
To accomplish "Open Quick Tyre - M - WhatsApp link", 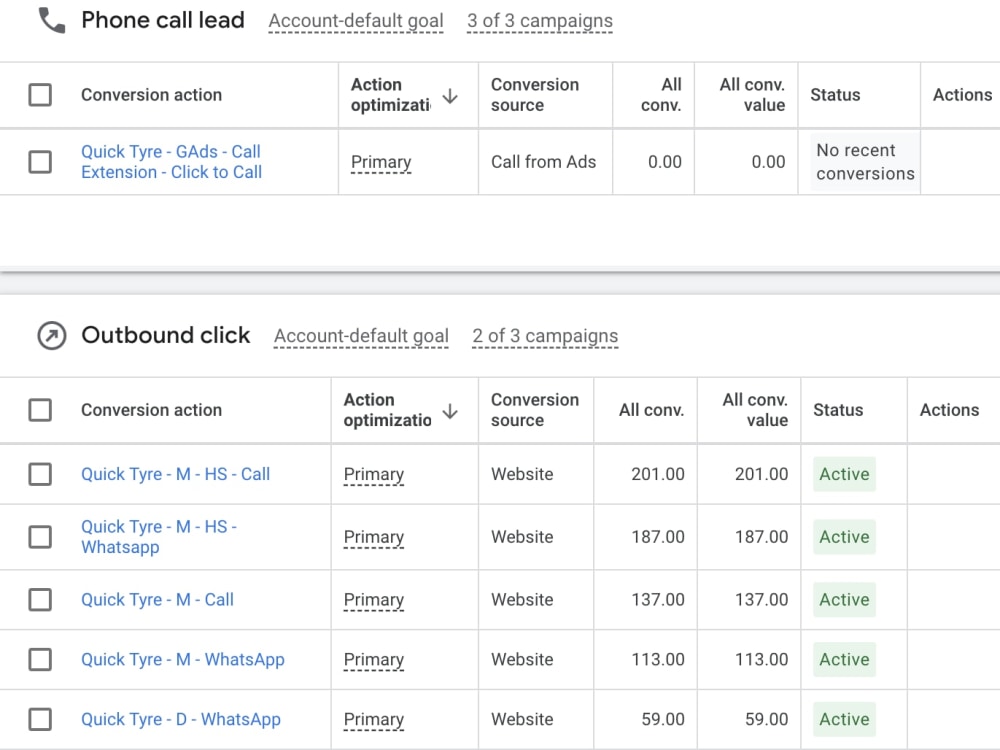I will click(x=182, y=659).
